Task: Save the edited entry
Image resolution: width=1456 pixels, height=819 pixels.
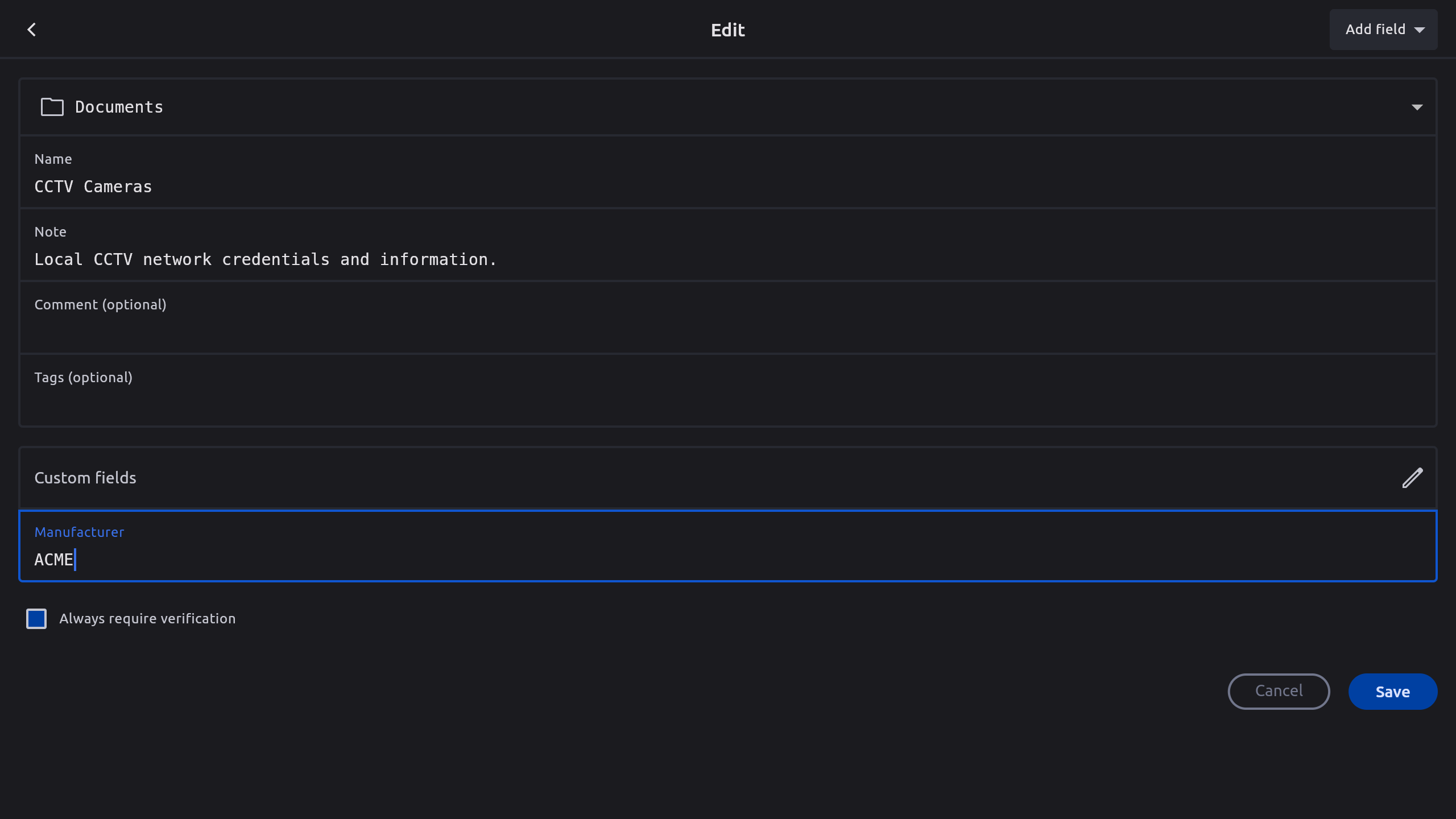Action: (1392, 692)
